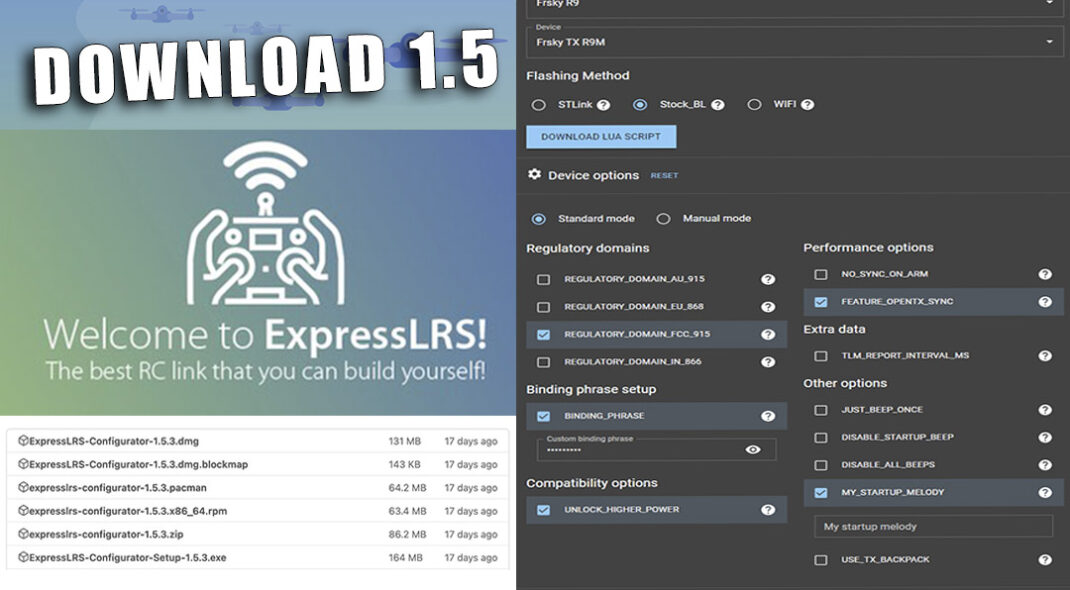This screenshot has width=1070, height=590.
Task: Choose Manual mode for device options
Action: coord(663,219)
